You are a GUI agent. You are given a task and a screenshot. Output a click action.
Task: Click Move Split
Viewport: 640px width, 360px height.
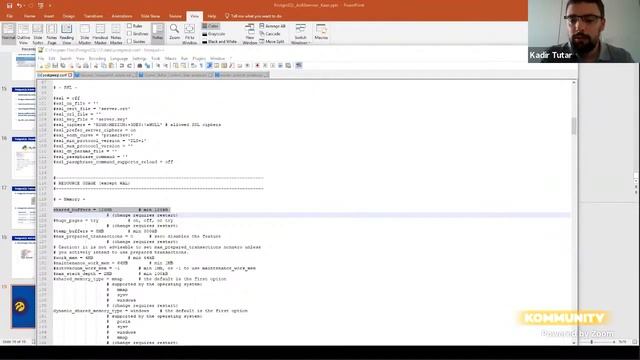point(272,41)
